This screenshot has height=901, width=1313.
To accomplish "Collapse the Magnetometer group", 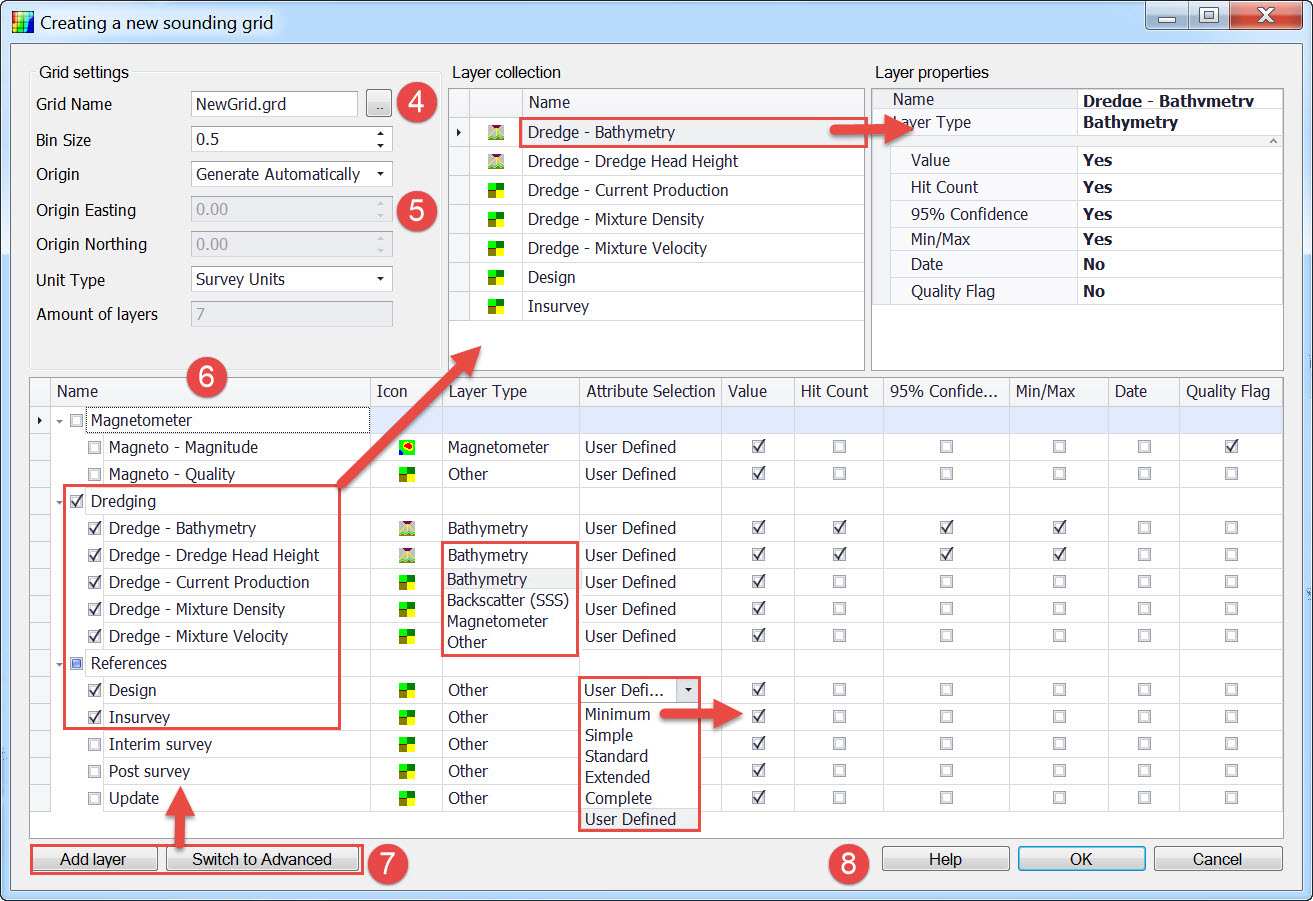I will (60, 421).
